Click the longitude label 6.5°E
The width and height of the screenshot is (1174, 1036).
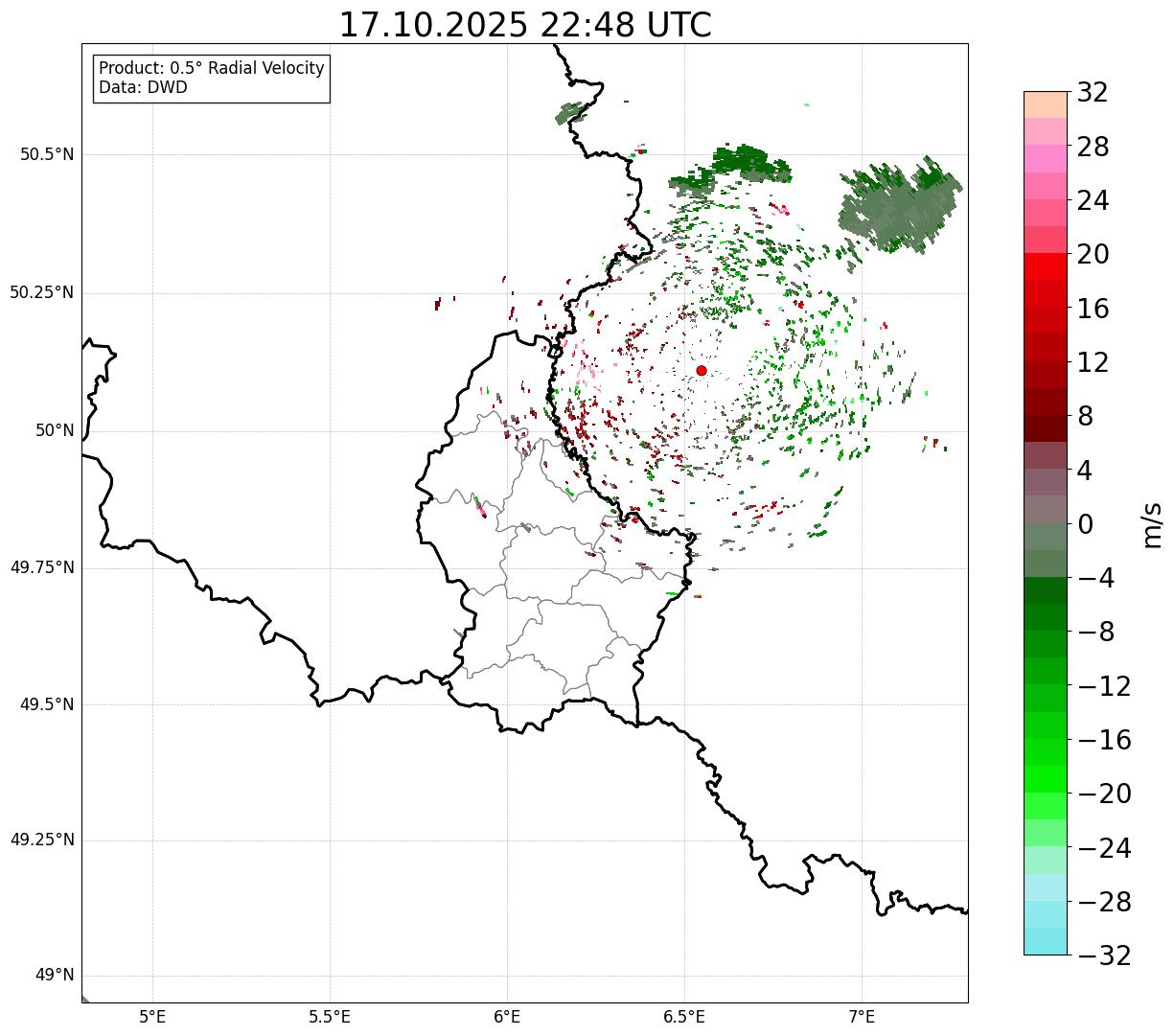coord(684,1016)
